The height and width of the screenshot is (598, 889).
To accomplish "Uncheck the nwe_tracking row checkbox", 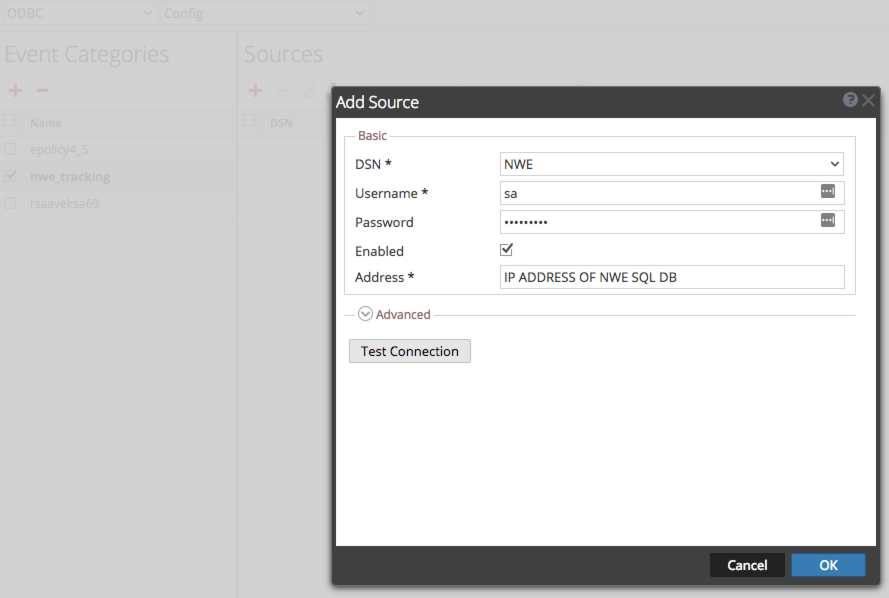I will (10, 176).
